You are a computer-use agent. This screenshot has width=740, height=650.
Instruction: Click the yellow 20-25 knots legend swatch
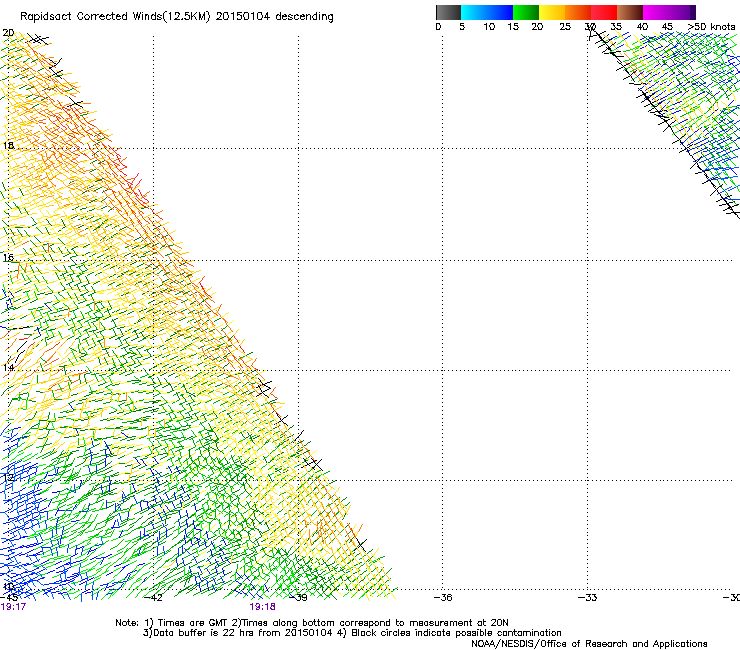point(552,12)
